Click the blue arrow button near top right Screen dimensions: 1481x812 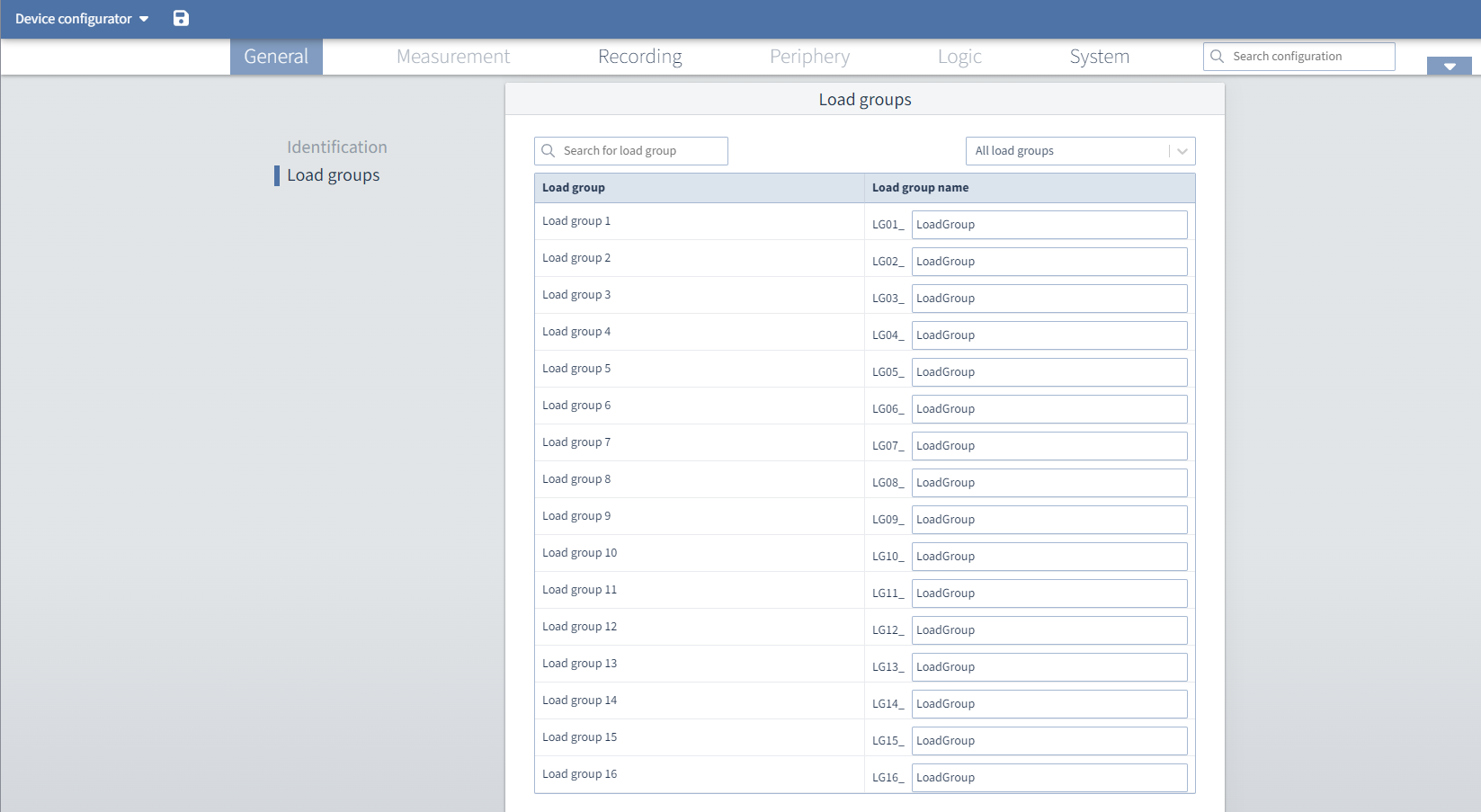[1449, 66]
